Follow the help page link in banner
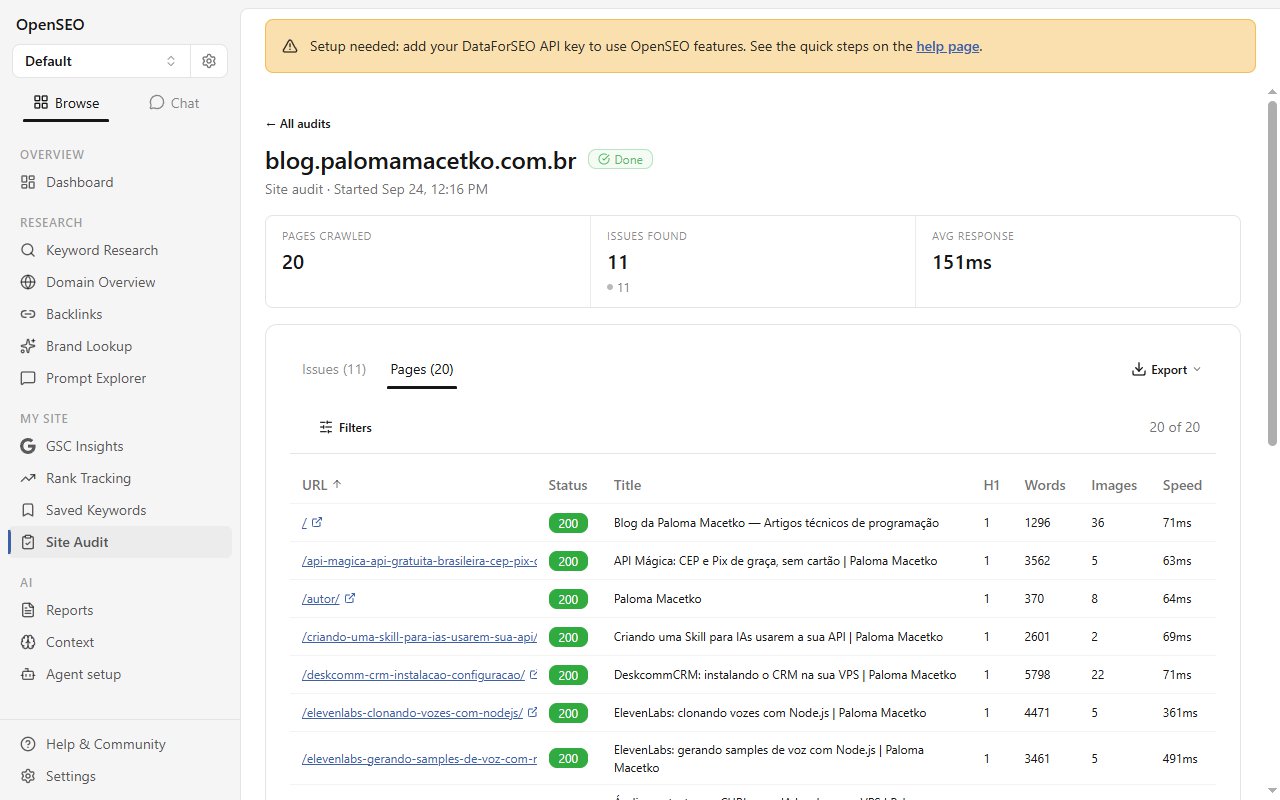This screenshot has height=800, width=1280. click(947, 46)
